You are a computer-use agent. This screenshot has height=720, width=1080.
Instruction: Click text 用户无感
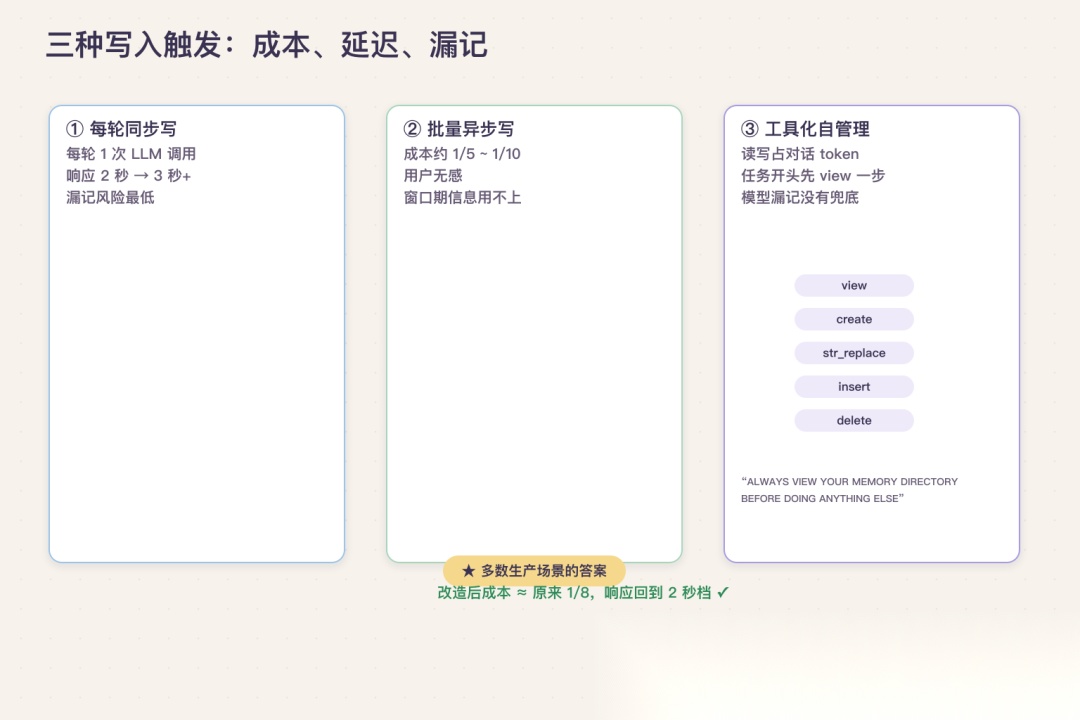coord(433,176)
